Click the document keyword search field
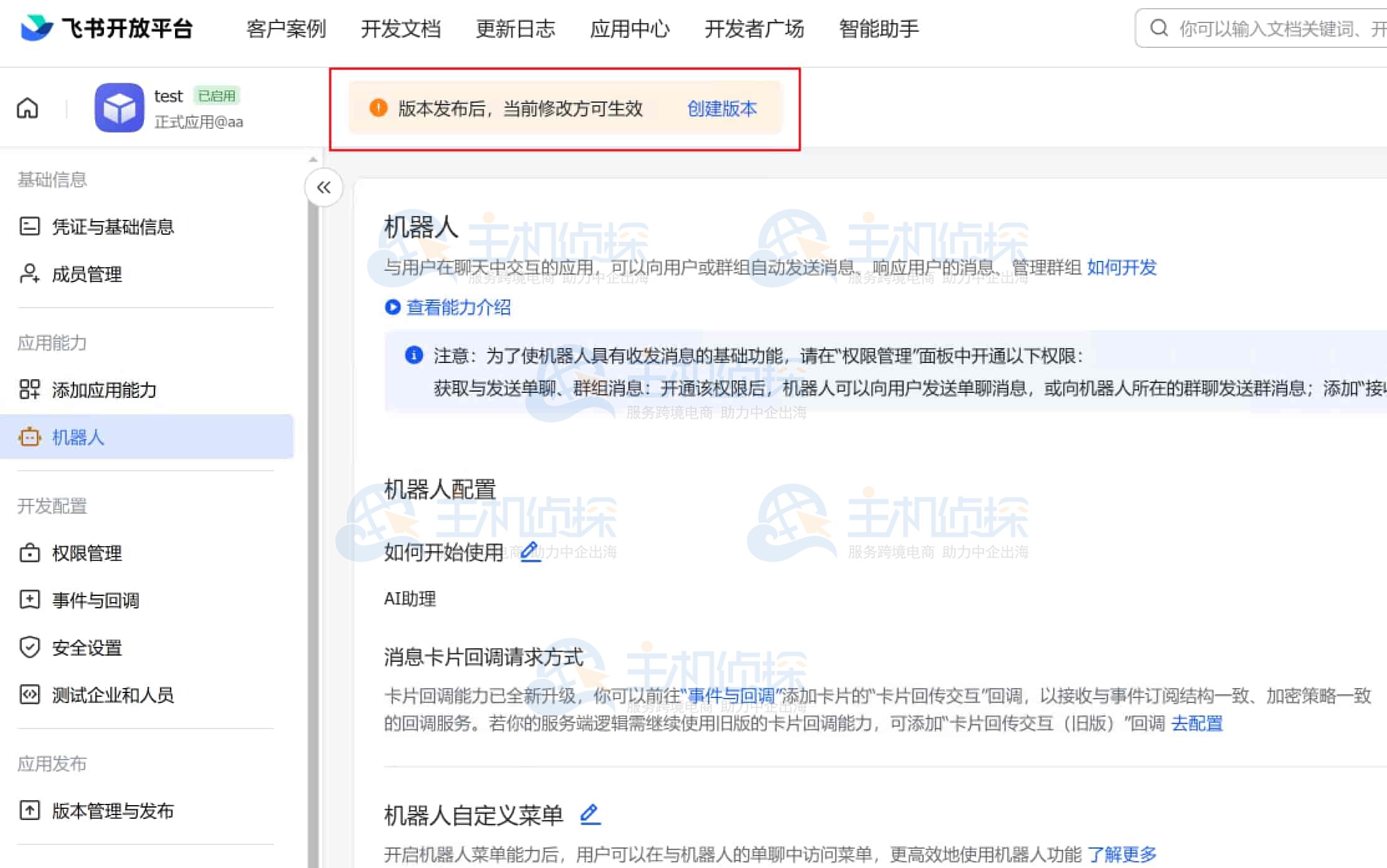This screenshot has height=868, width=1387. click(1277, 29)
